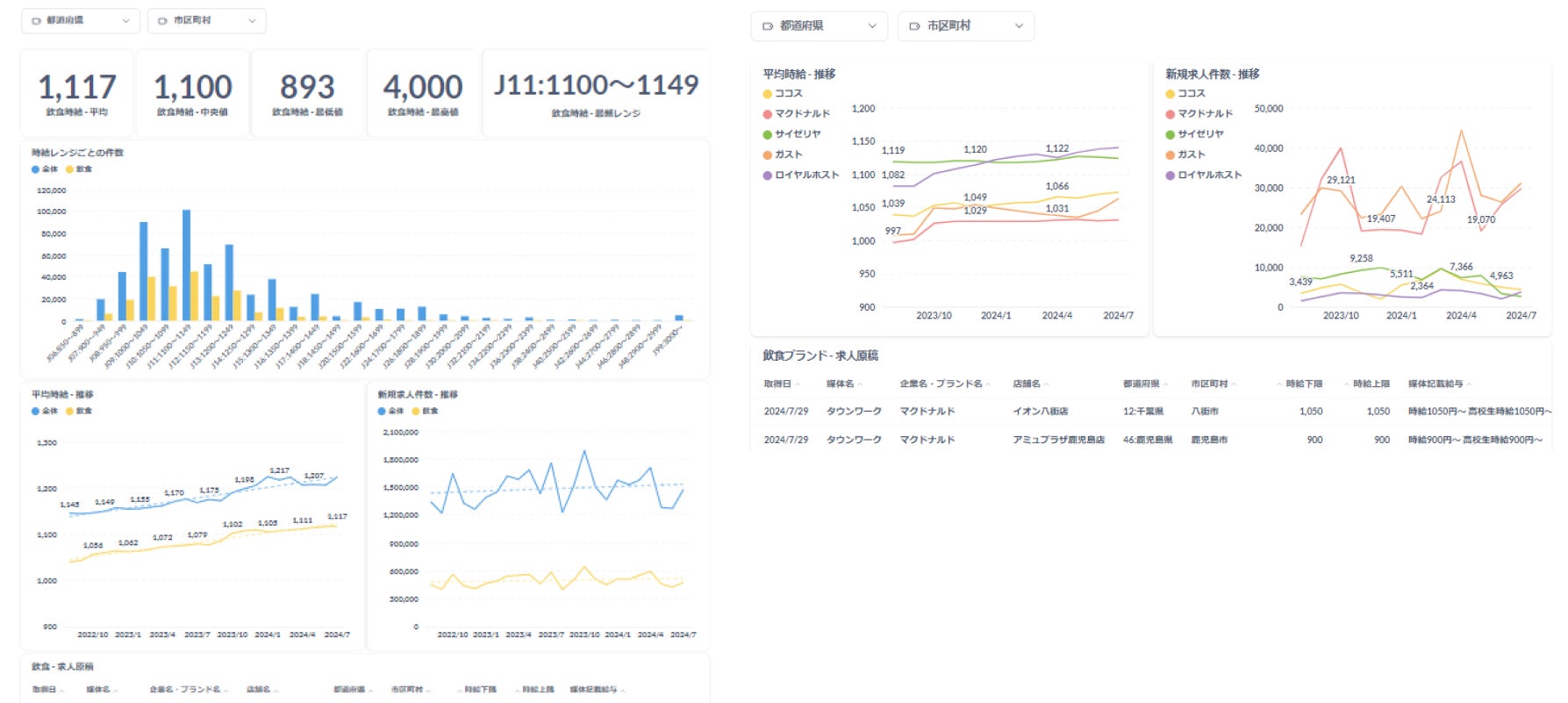Click the 1,117 飲食時給 - 平均 card
This screenshot has width=1568, height=703.
tap(77, 93)
